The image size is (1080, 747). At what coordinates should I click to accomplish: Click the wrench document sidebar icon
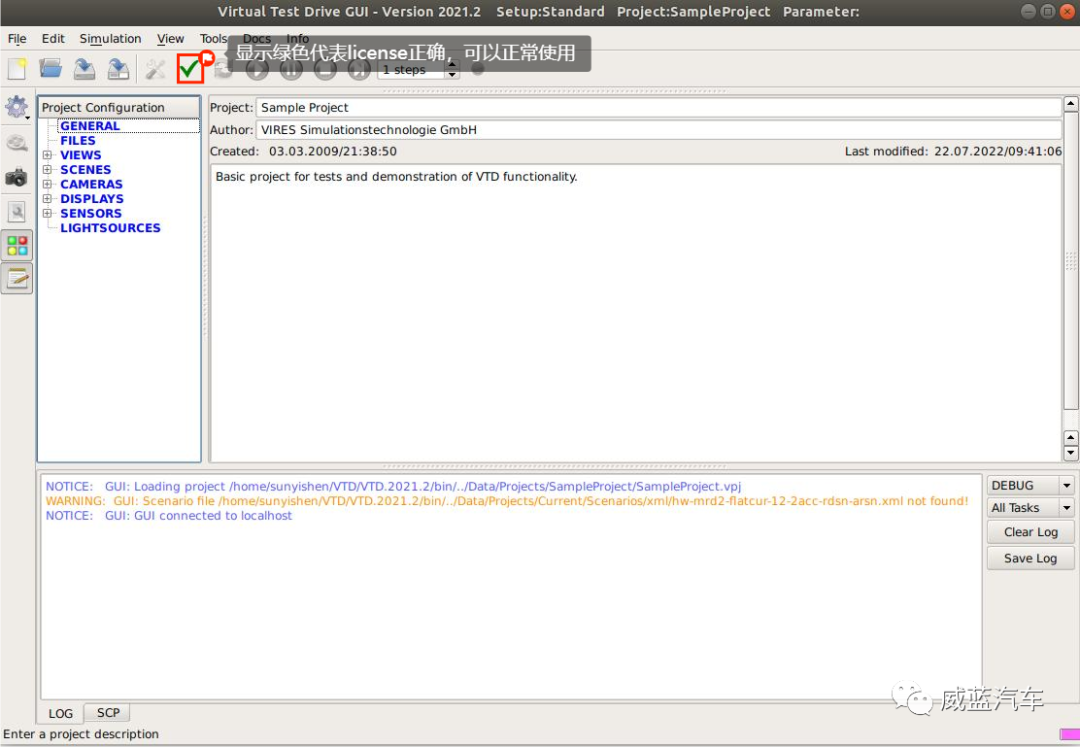coord(17,211)
